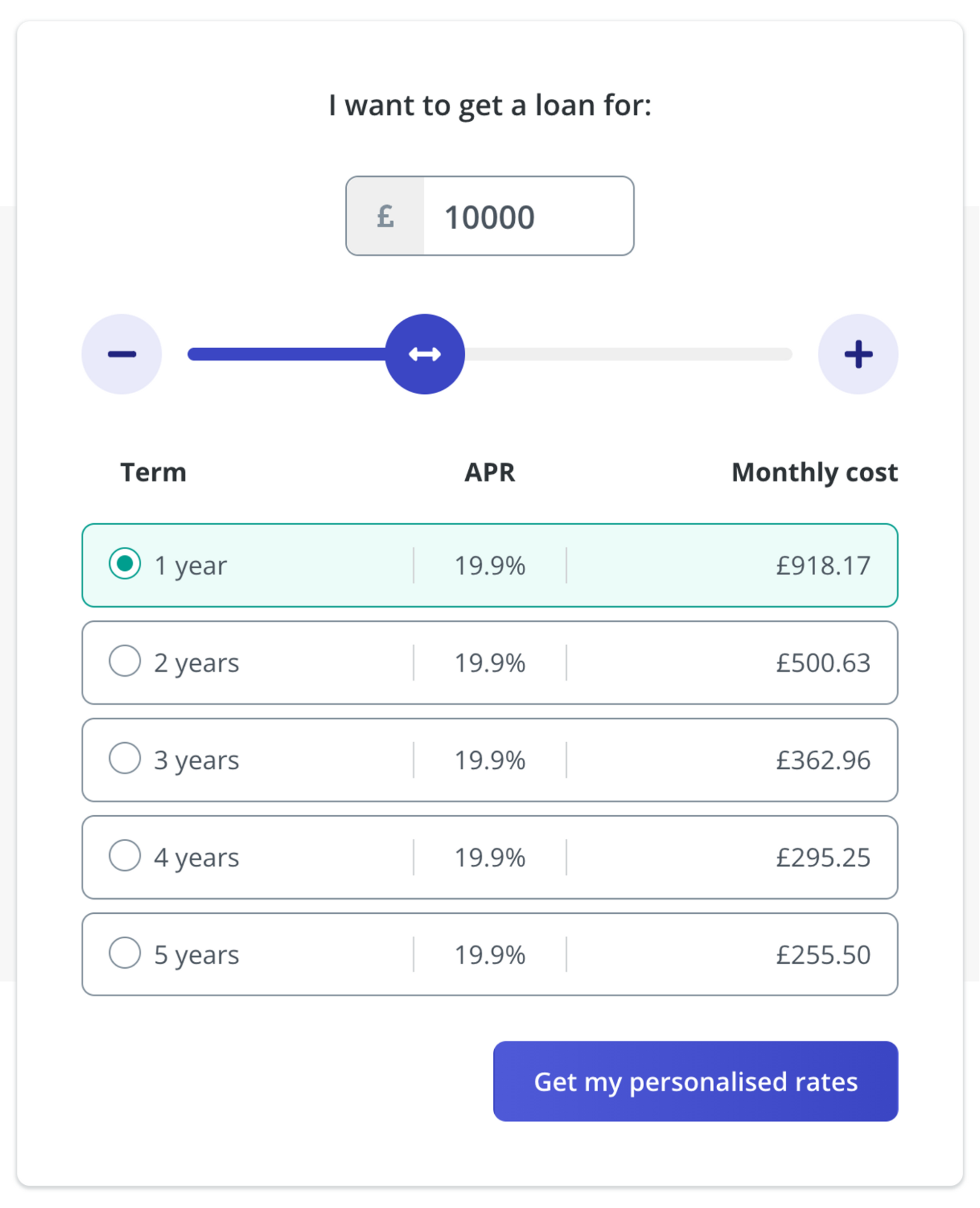980x1208 pixels.
Task: Click the highlighted 1 year row
Action: (490, 564)
